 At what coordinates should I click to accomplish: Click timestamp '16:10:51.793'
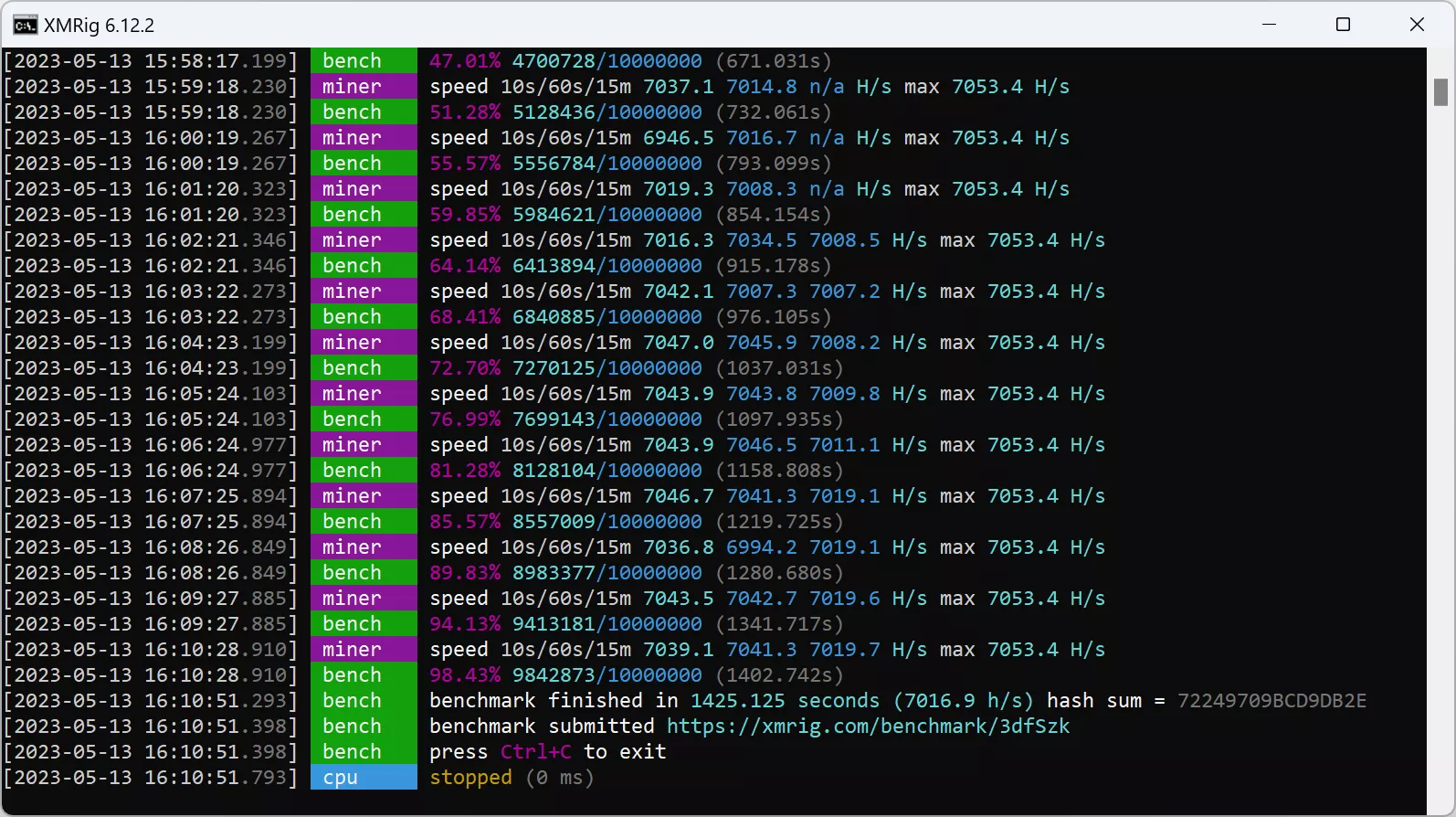coord(216,778)
